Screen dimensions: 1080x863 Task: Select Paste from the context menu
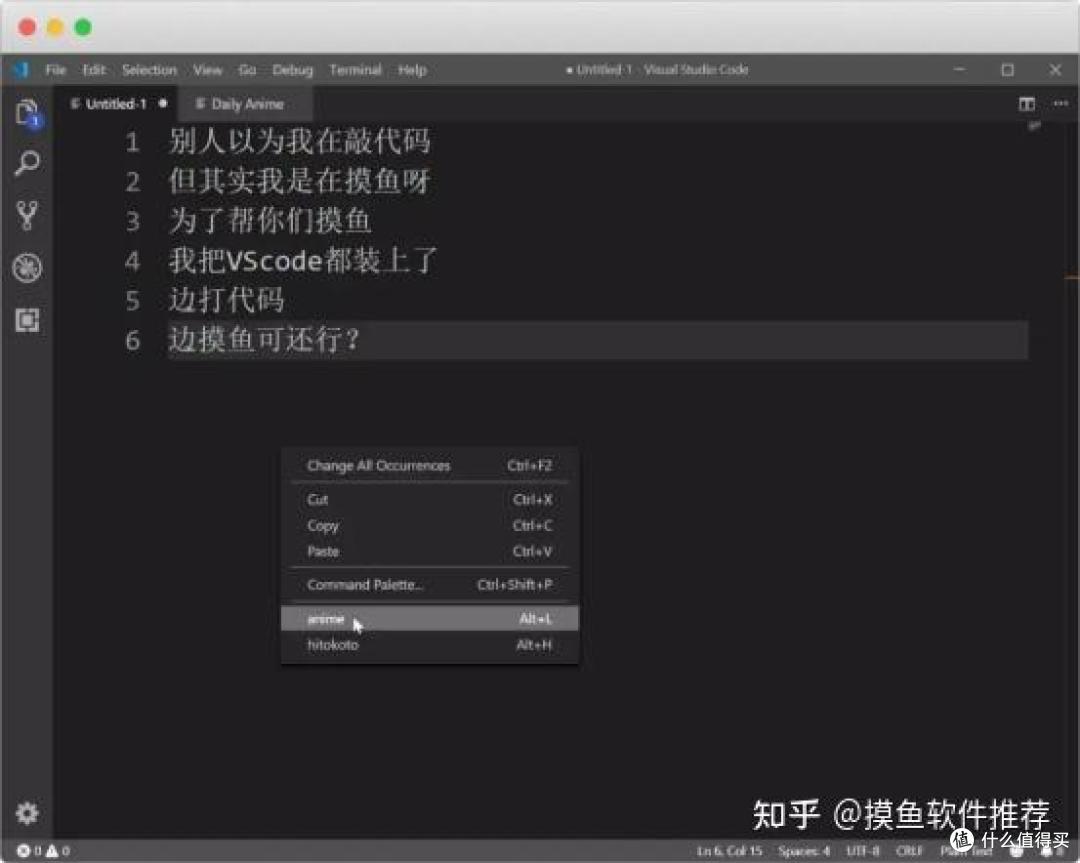coord(430,551)
